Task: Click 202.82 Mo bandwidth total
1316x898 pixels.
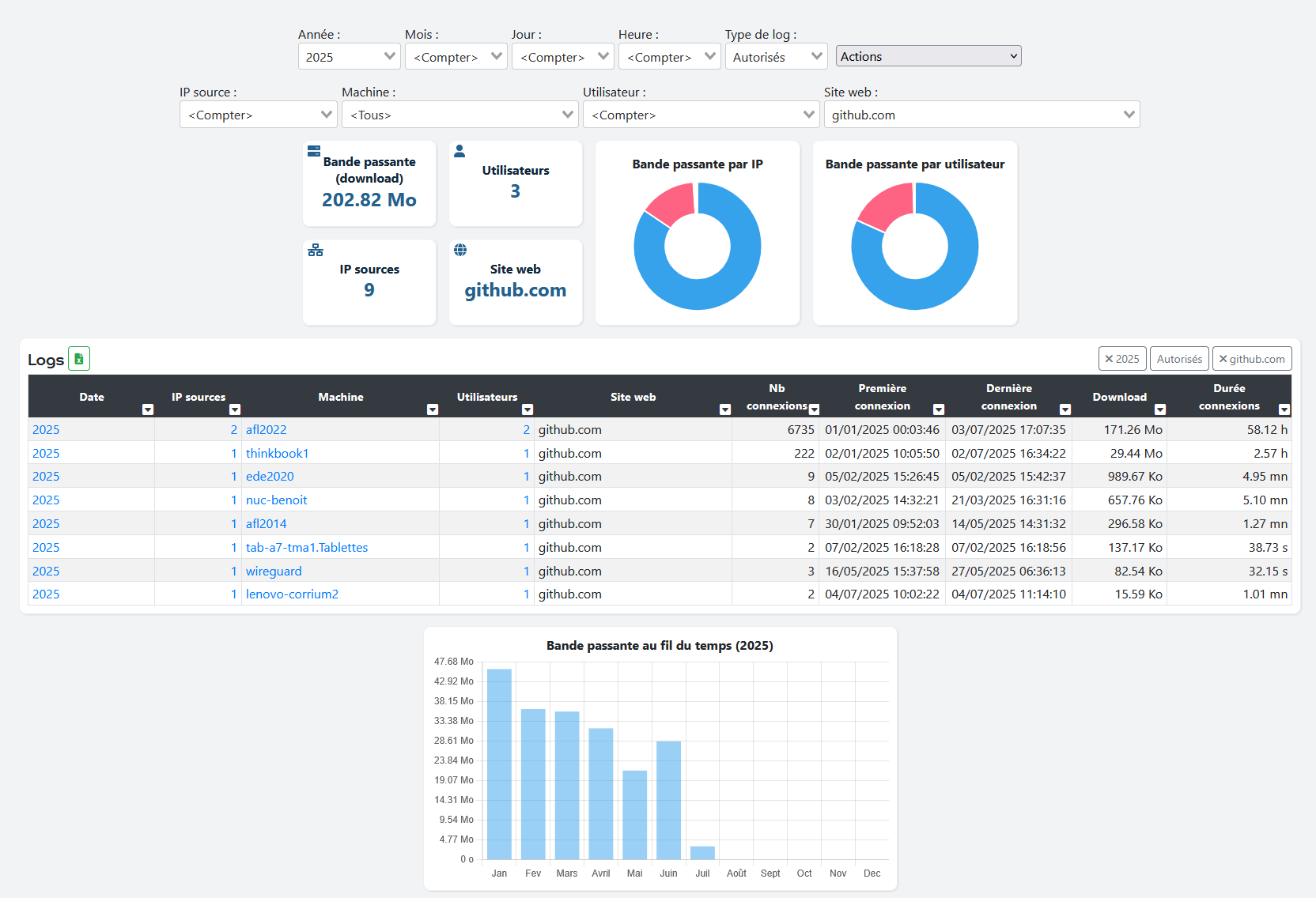Action: point(369,200)
